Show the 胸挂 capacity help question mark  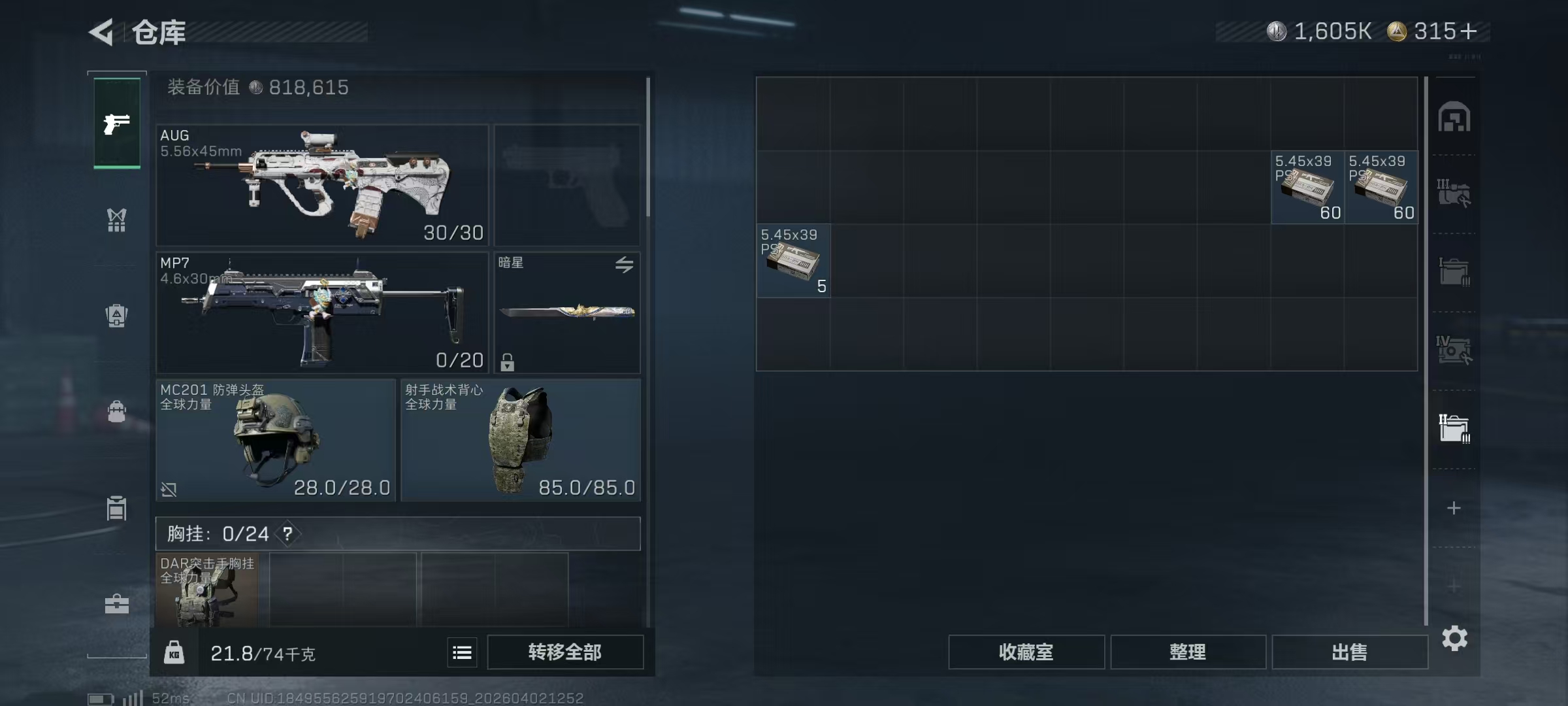287,534
